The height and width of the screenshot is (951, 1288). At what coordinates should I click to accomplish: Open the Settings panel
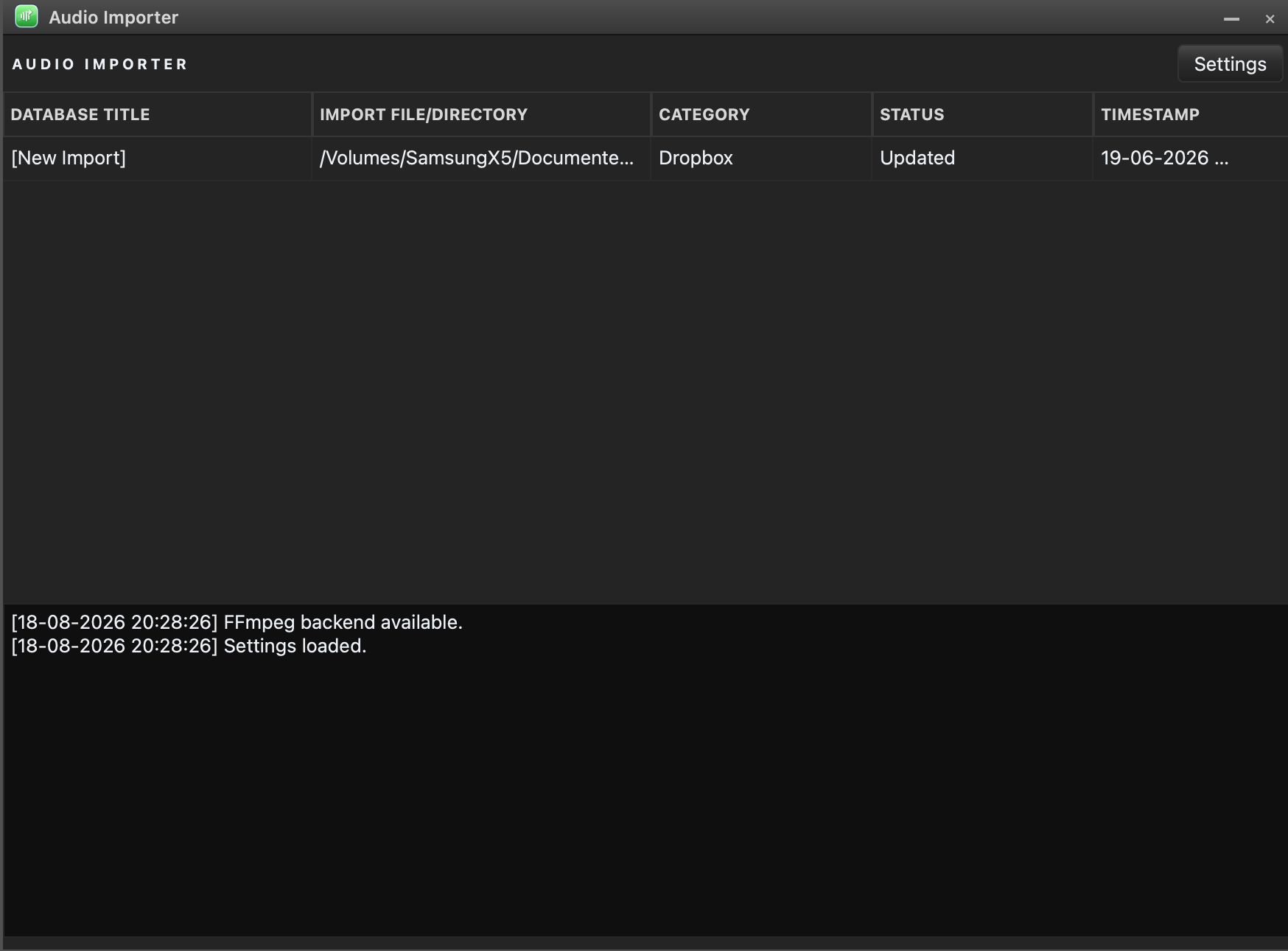point(1230,64)
